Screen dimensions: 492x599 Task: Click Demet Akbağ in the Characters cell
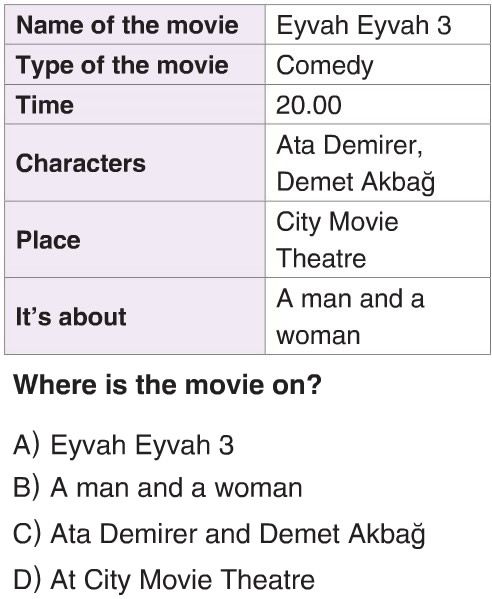coord(356,181)
